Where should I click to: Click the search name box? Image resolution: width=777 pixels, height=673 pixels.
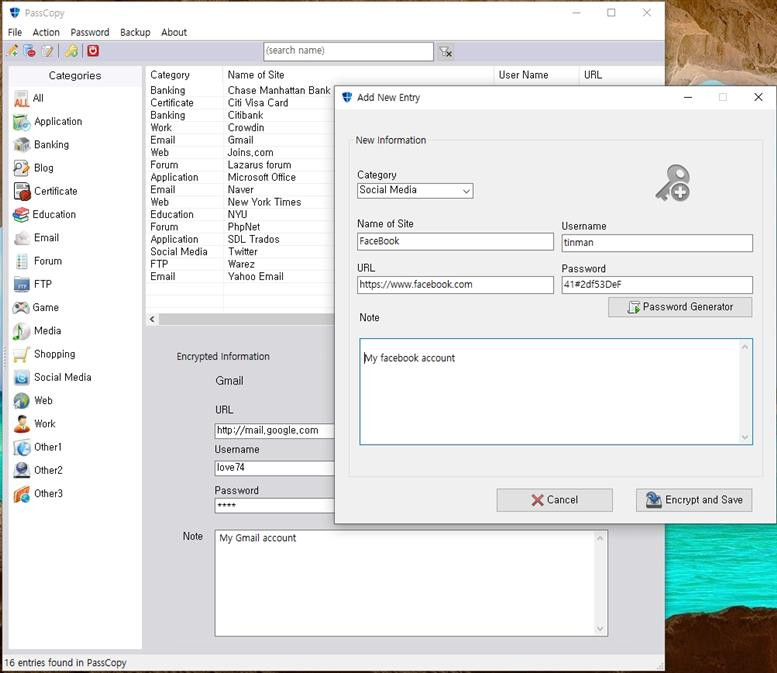coord(348,51)
